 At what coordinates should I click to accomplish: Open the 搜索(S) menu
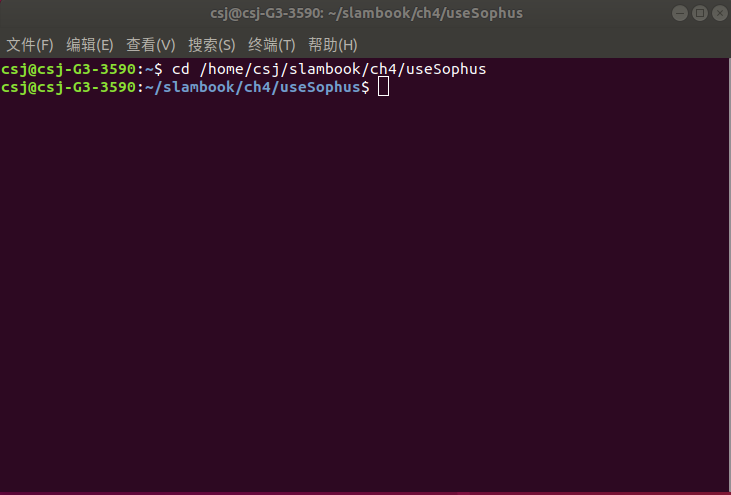tap(212, 45)
